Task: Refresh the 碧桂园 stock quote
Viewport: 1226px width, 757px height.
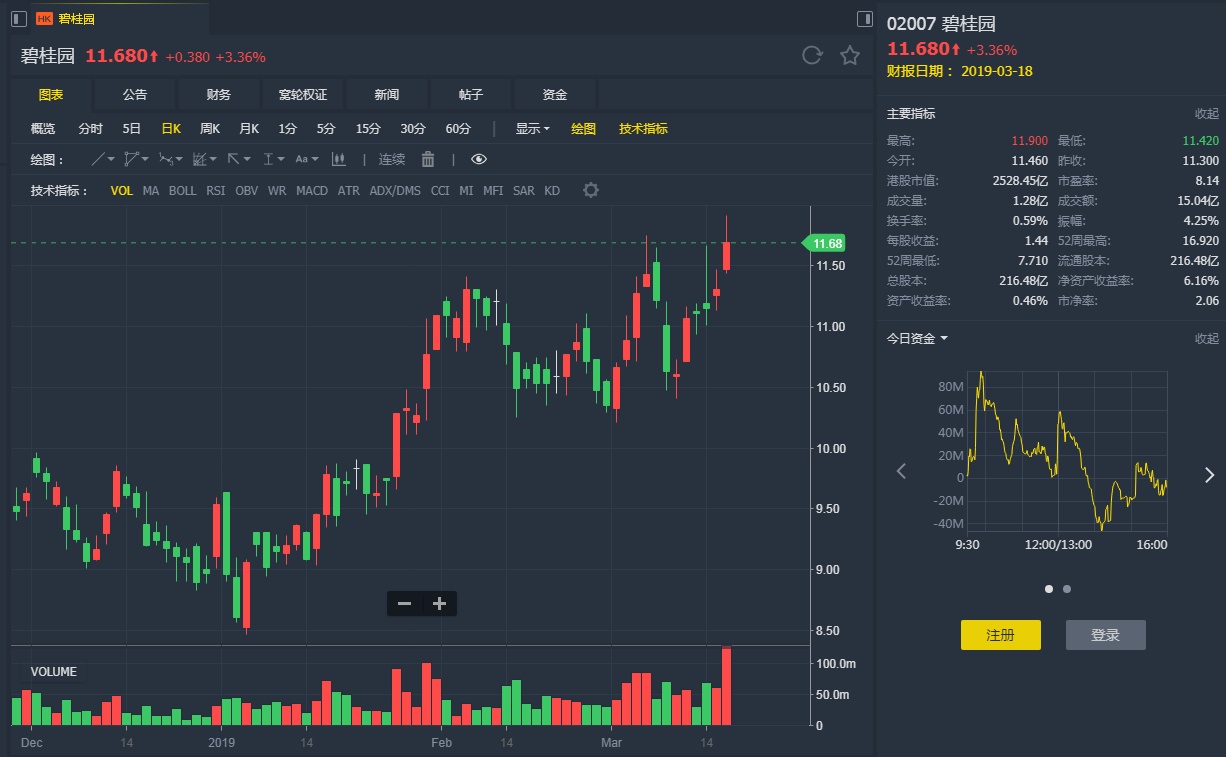Action: [812, 56]
